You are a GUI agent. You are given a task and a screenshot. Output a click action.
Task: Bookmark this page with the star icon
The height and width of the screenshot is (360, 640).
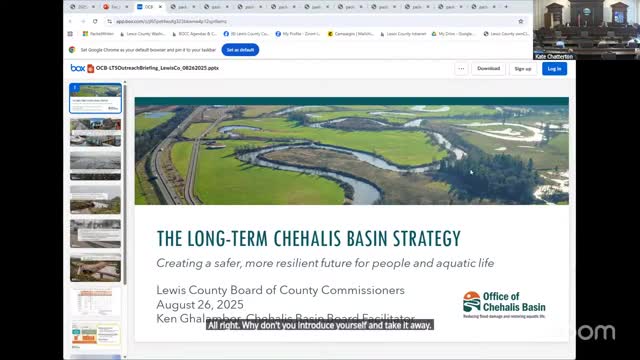pos(521,21)
